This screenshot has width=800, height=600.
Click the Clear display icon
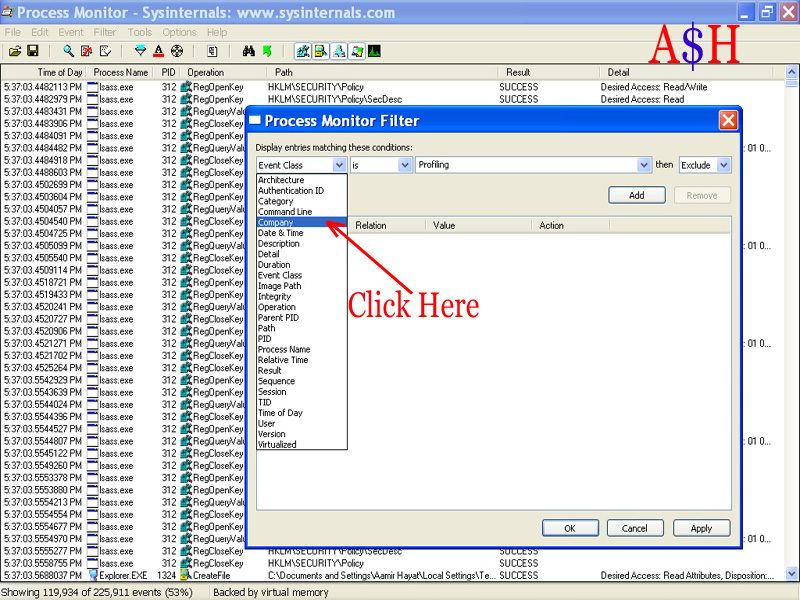coord(105,51)
